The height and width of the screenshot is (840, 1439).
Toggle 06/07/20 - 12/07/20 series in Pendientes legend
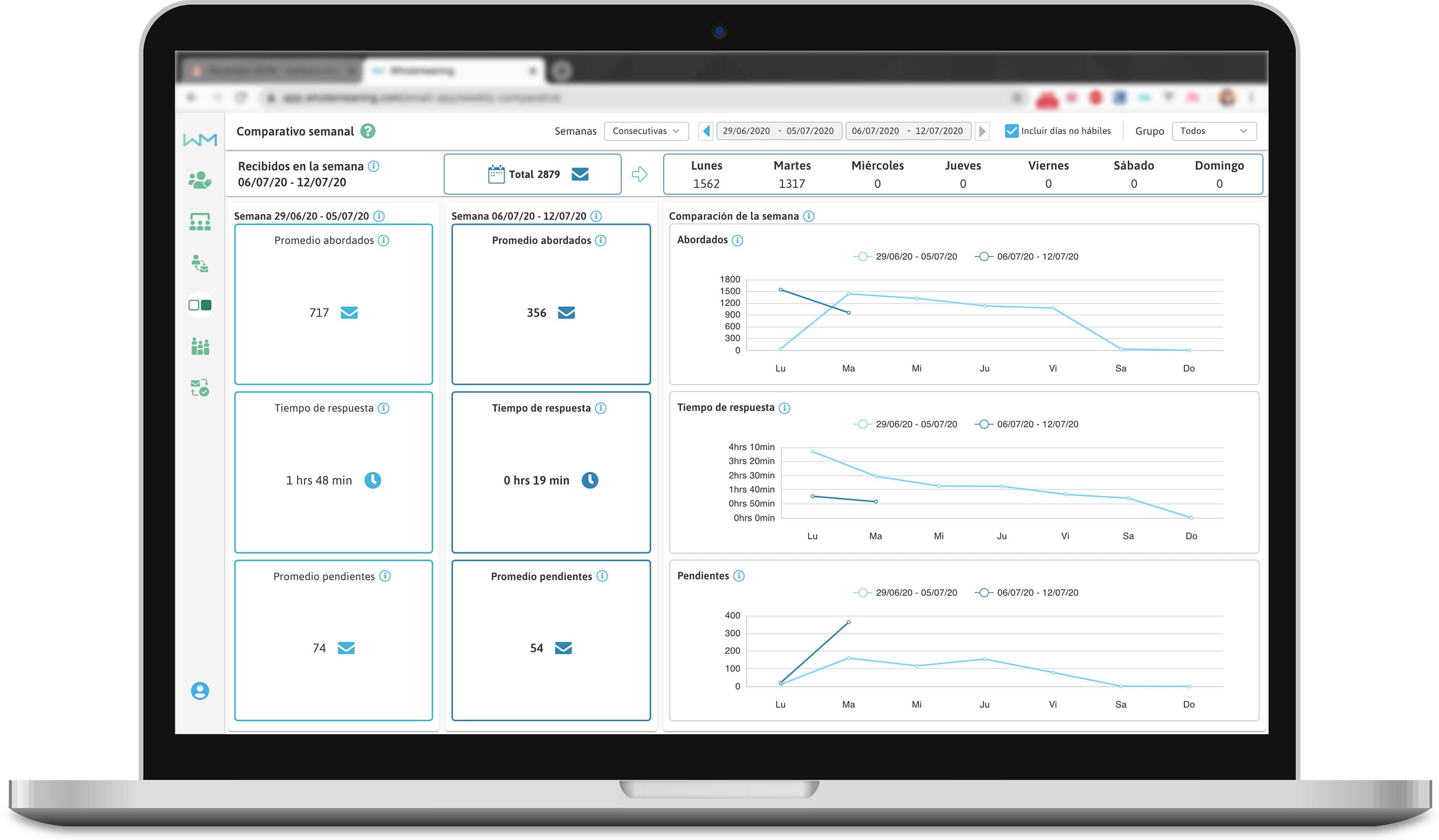(x=1026, y=593)
